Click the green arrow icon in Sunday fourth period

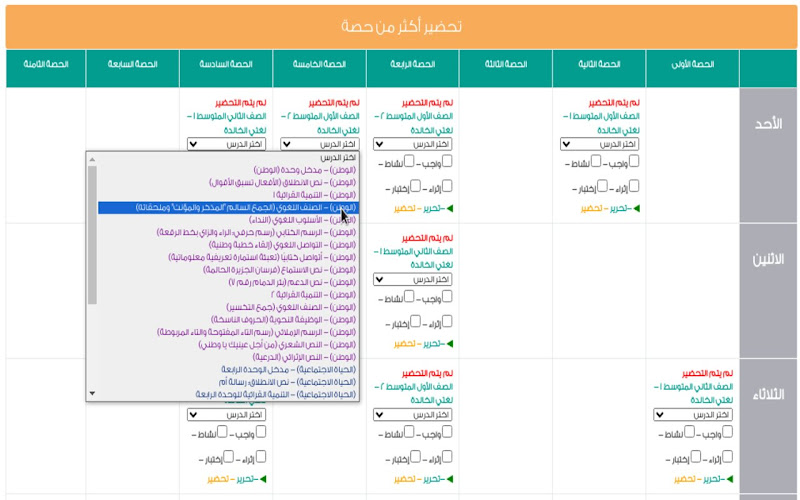tap(449, 208)
